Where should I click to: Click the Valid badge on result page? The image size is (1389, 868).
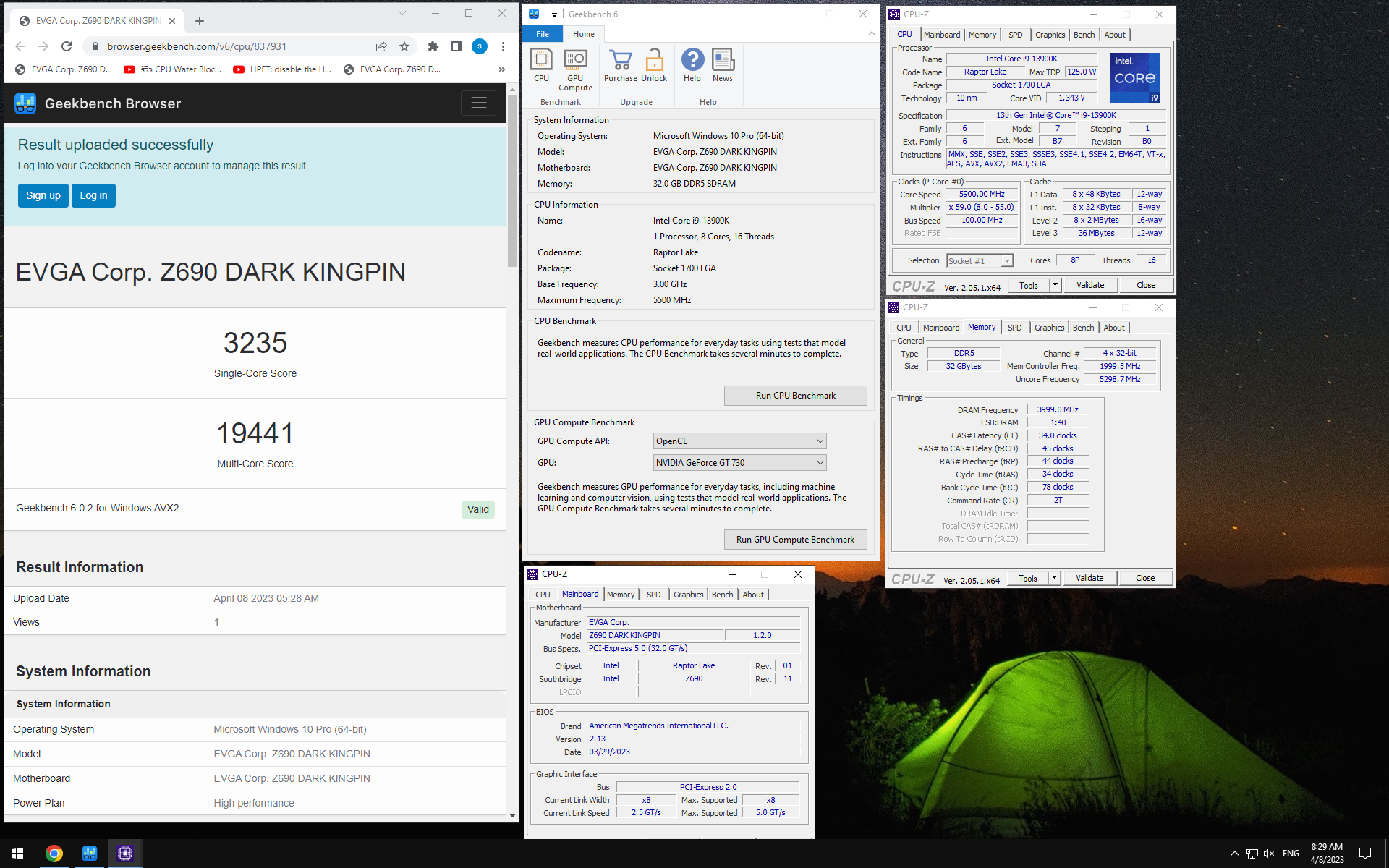click(x=478, y=509)
